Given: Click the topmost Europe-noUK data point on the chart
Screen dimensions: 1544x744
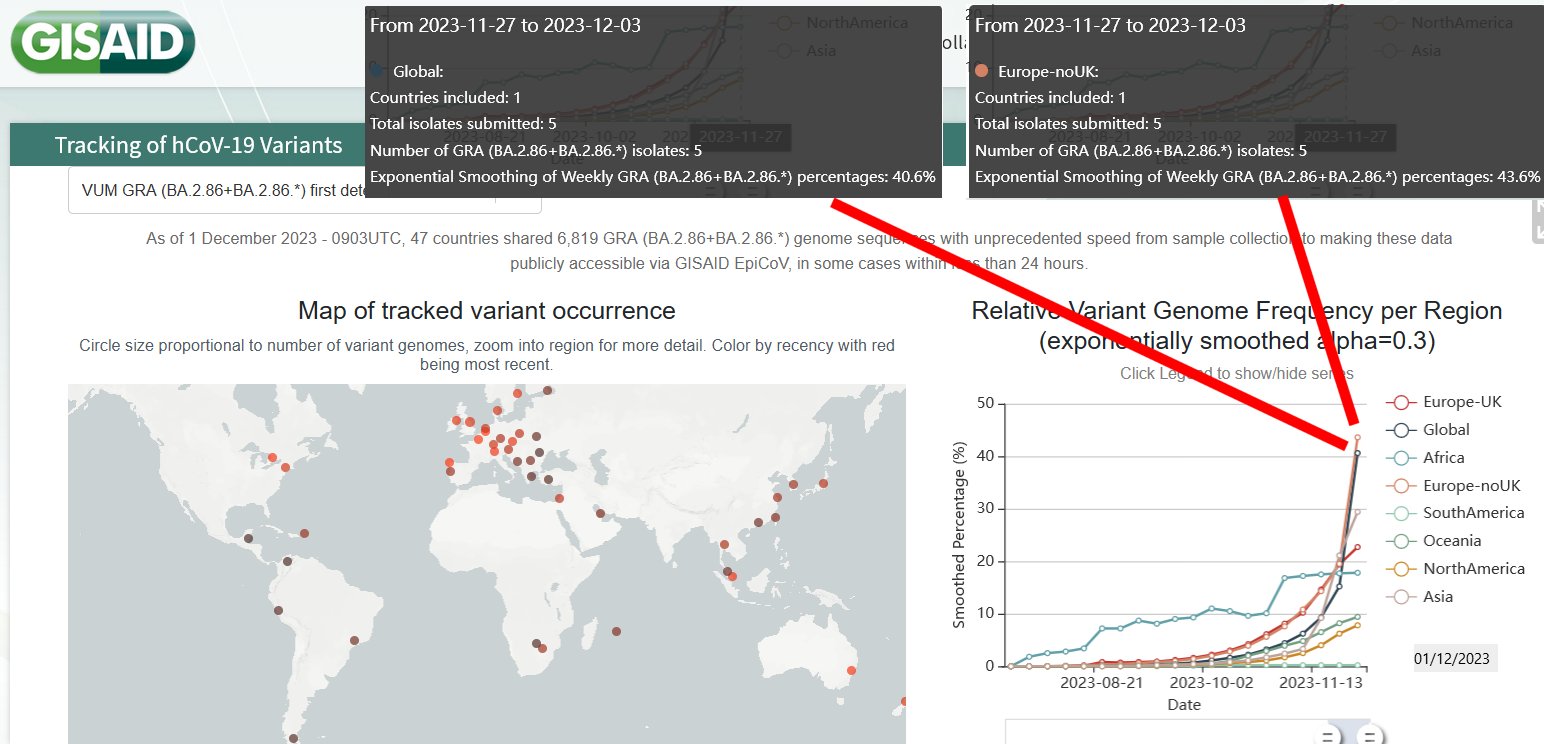Looking at the screenshot, I should [x=1357, y=437].
